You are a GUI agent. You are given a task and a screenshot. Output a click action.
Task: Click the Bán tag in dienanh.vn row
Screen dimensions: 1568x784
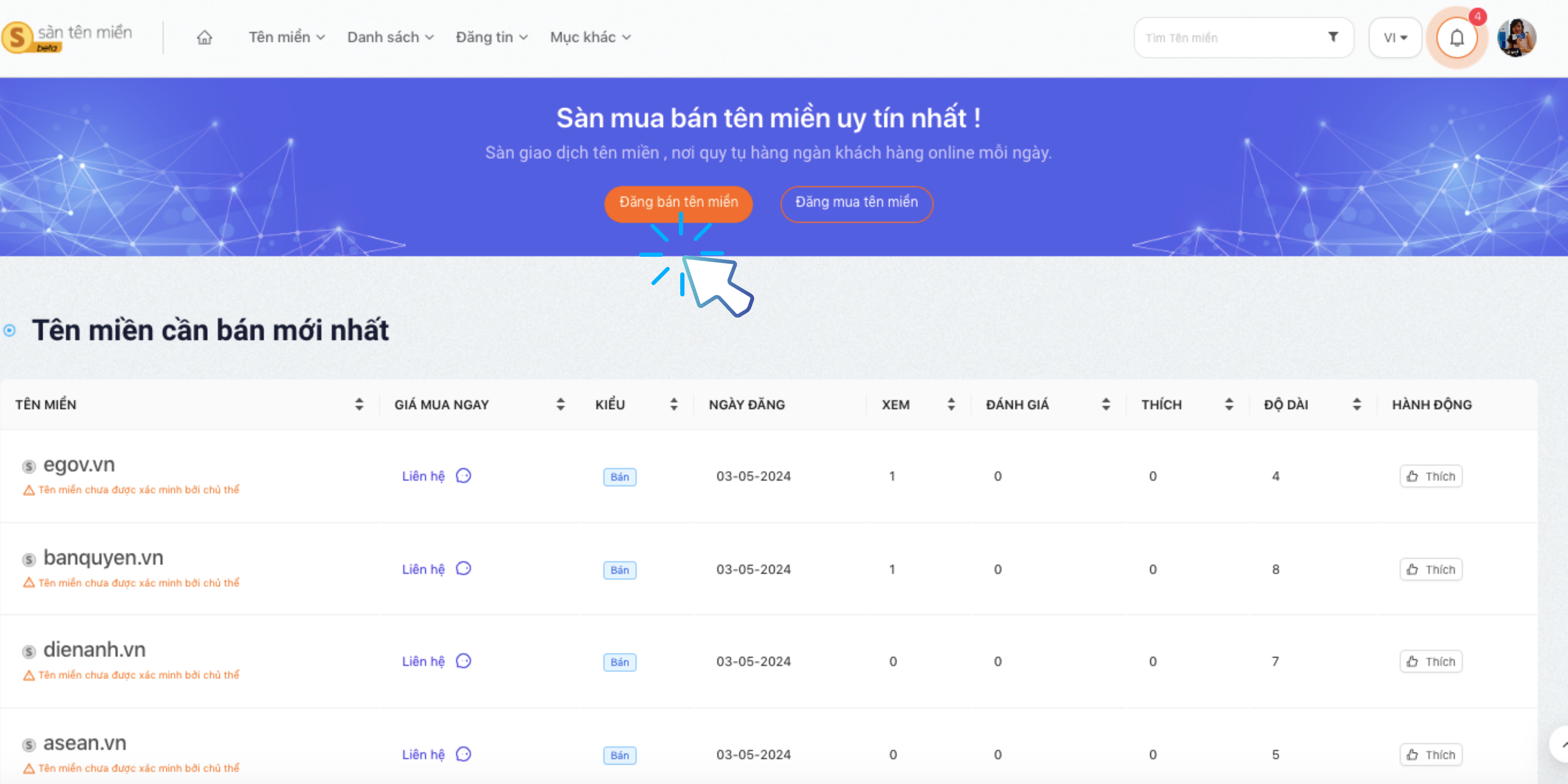[620, 662]
